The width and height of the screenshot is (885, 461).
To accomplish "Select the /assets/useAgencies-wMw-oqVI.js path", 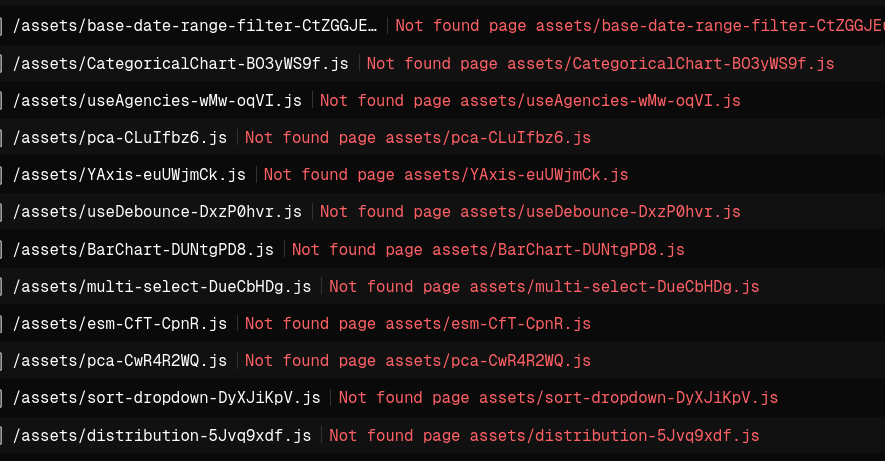I will [157, 100].
